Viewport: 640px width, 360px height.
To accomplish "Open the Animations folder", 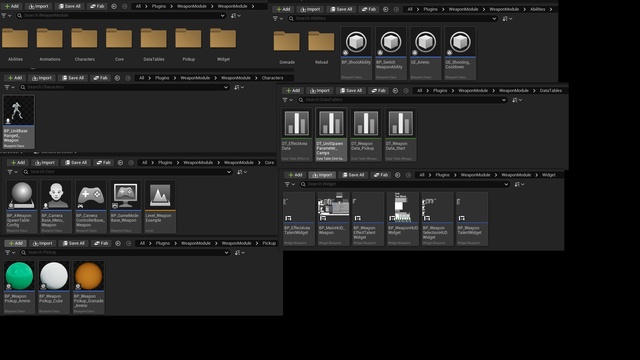I will coord(50,44).
